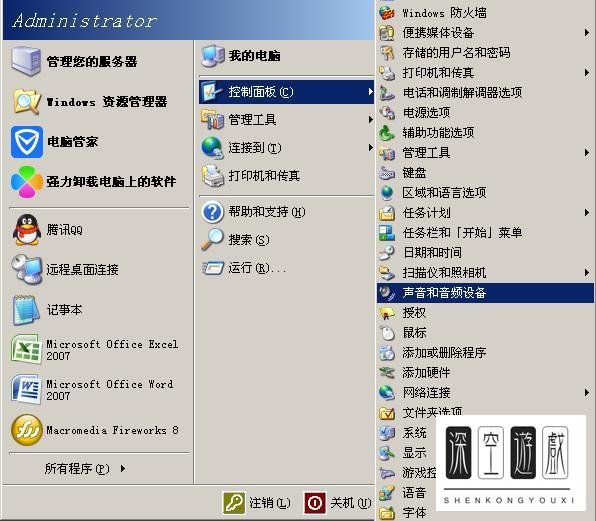This screenshot has height=521, width=596.
Task: Launch Windows 资源管理器 icon
Action: pos(27,101)
